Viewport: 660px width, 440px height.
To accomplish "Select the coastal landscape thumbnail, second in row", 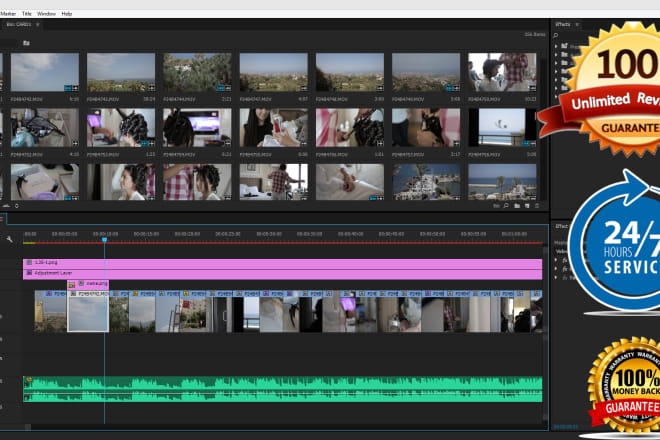I will tap(121, 72).
